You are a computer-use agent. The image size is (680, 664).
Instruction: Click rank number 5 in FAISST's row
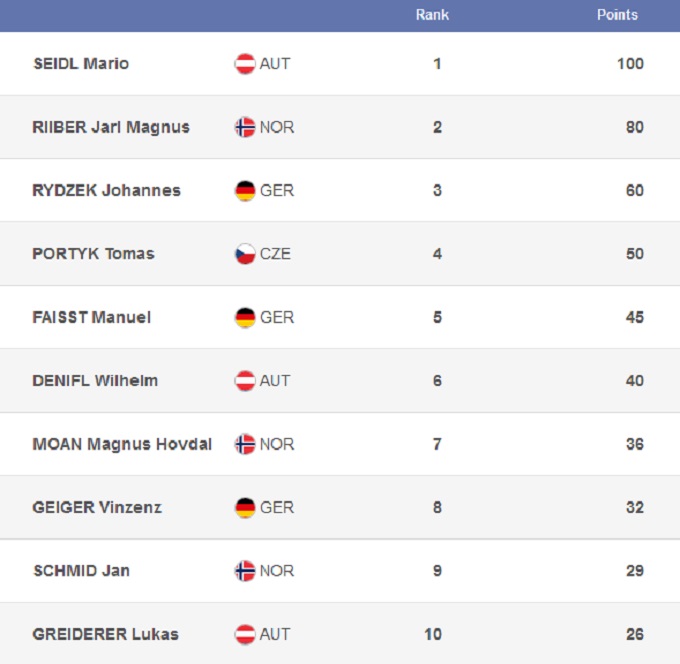(x=437, y=318)
